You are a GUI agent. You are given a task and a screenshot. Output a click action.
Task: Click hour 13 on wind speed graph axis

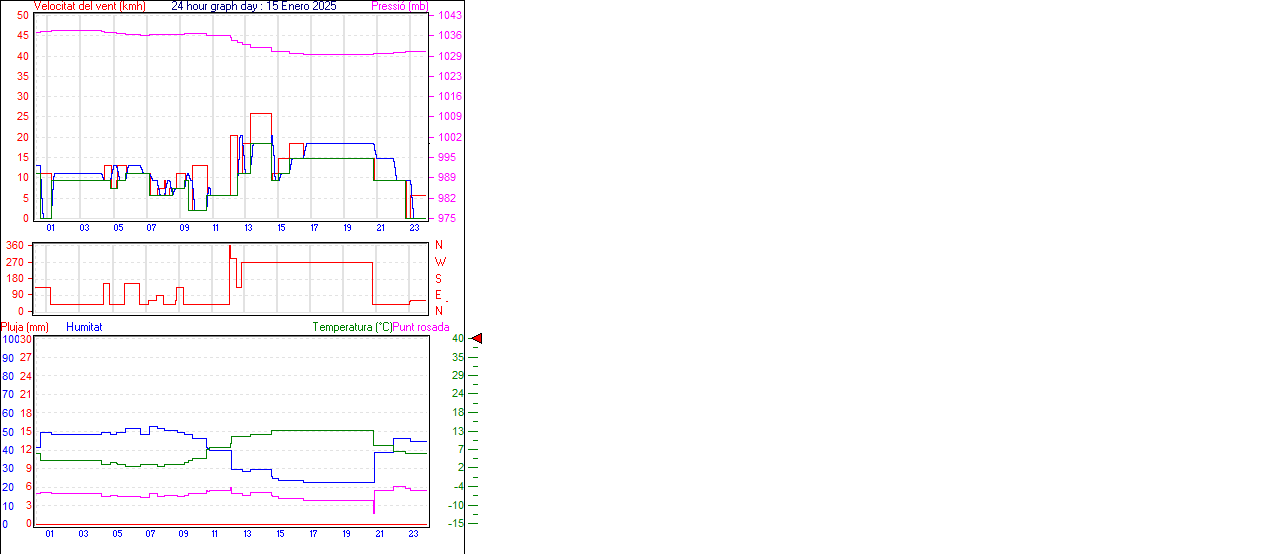pyautogui.click(x=248, y=229)
